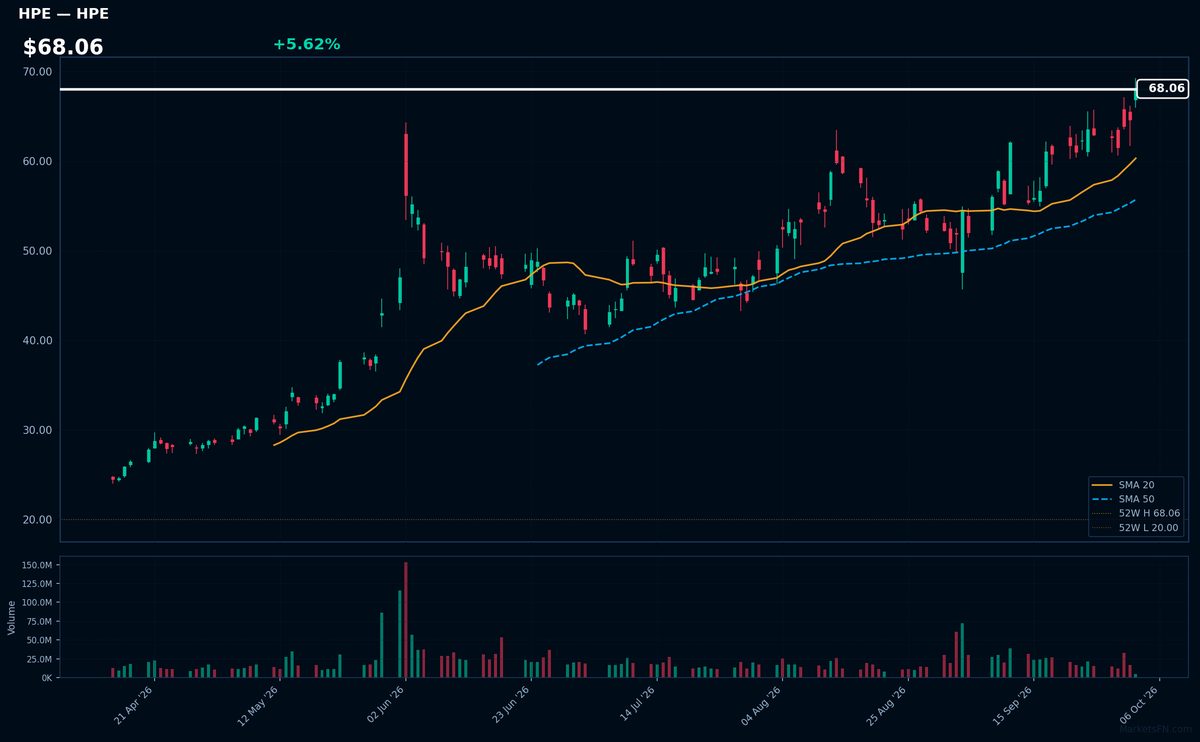
Task: Click the 50.0M volume axis label
Action: pyautogui.click(x=38, y=640)
